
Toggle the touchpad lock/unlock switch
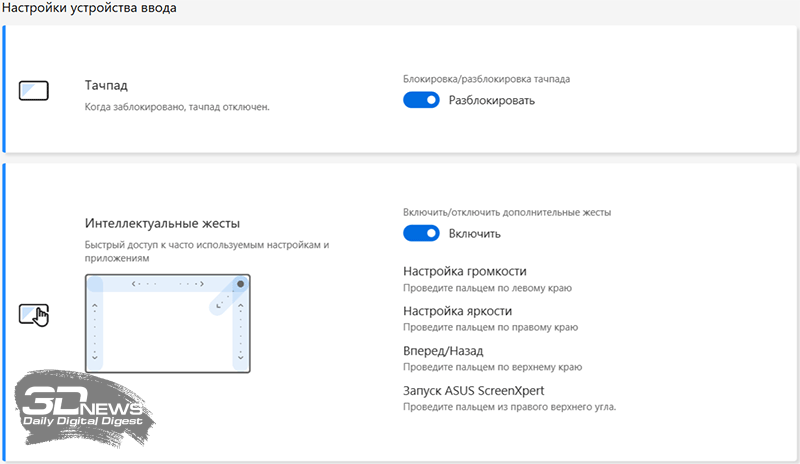click(421, 100)
